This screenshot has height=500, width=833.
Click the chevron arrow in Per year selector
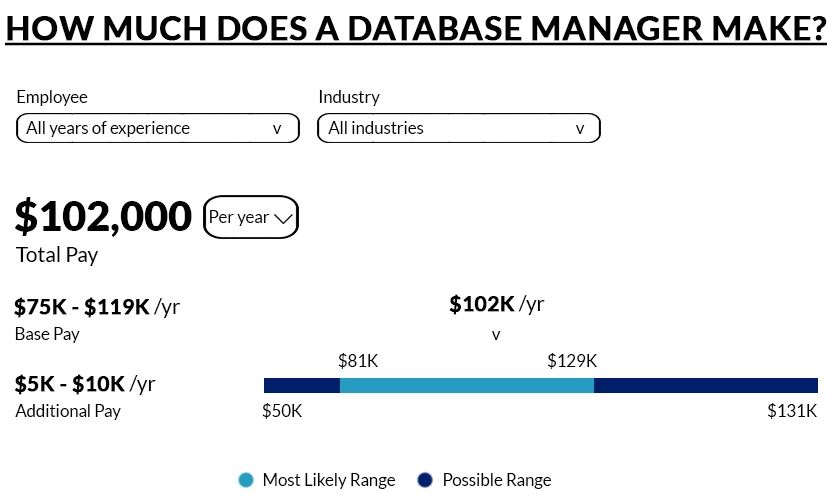pos(283,217)
